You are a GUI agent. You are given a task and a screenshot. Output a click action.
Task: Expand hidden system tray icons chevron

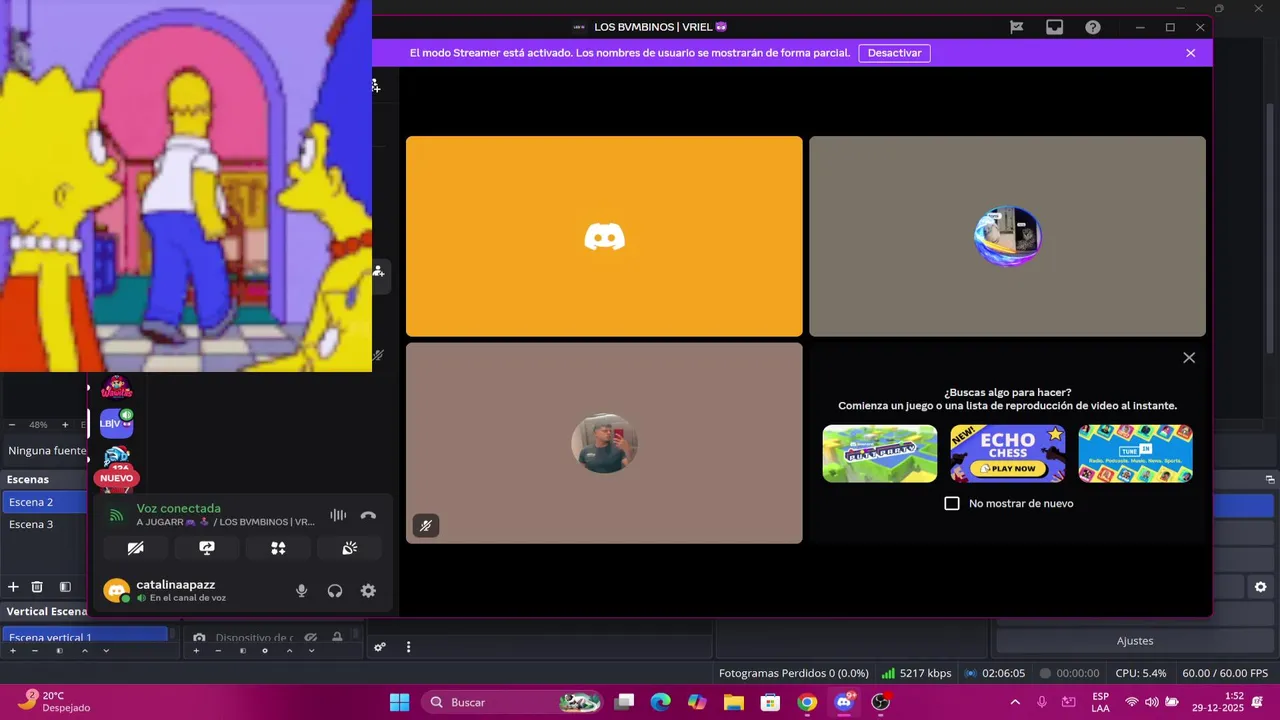pyautogui.click(x=1015, y=702)
